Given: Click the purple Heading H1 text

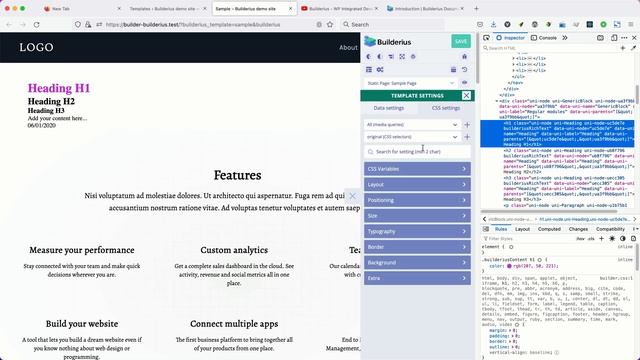Looking at the screenshot, I should pyautogui.click(x=59, y=88).
